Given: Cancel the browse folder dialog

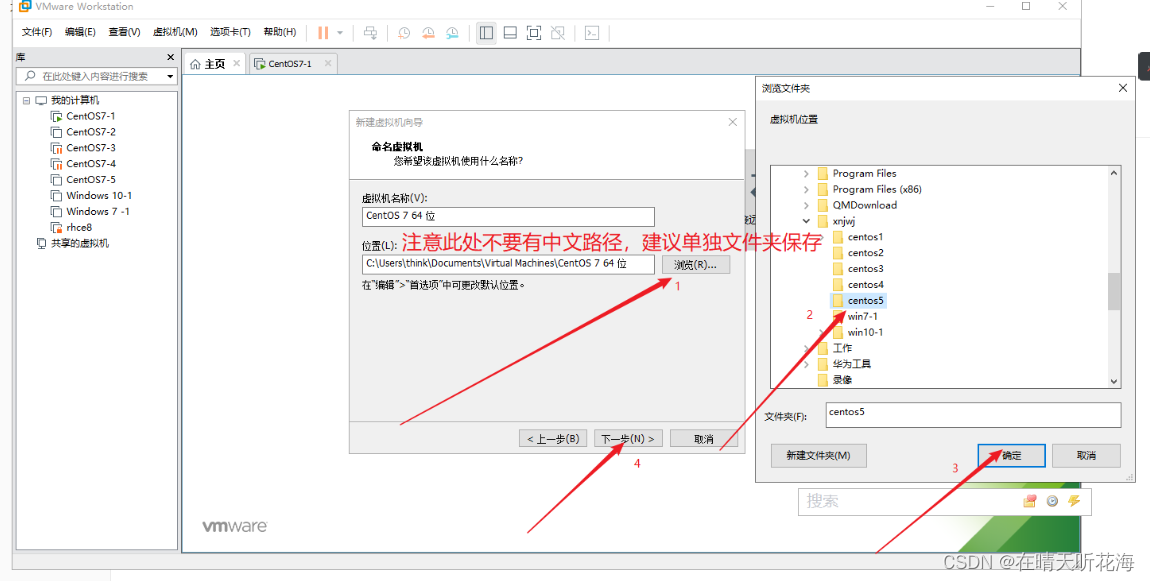Looking at the screenshot, I should tap(1086, 456).
